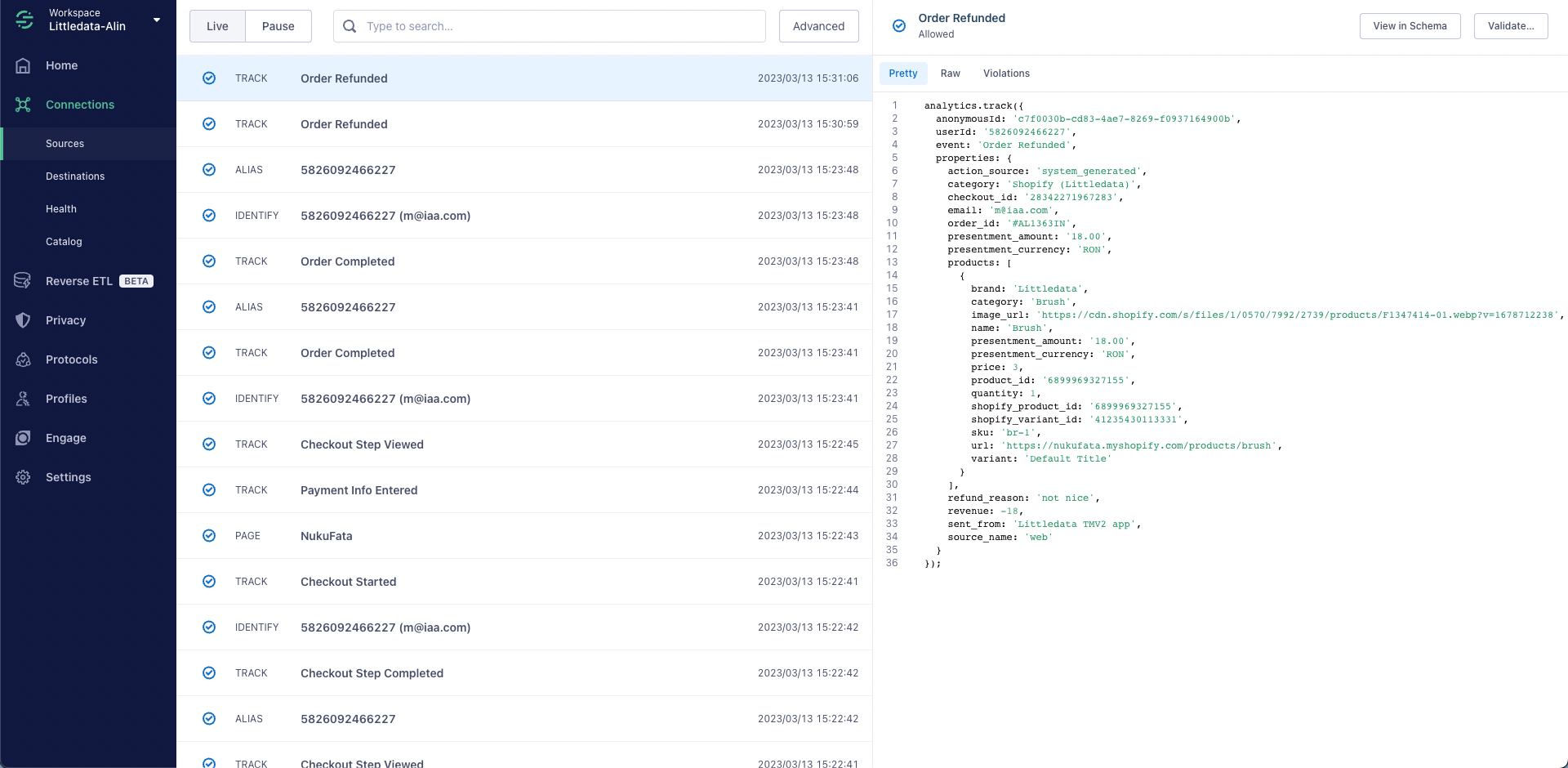Click the Segment logo icon
The width and height of the screenshot is (1568, 768).
(x=24, y=20)
